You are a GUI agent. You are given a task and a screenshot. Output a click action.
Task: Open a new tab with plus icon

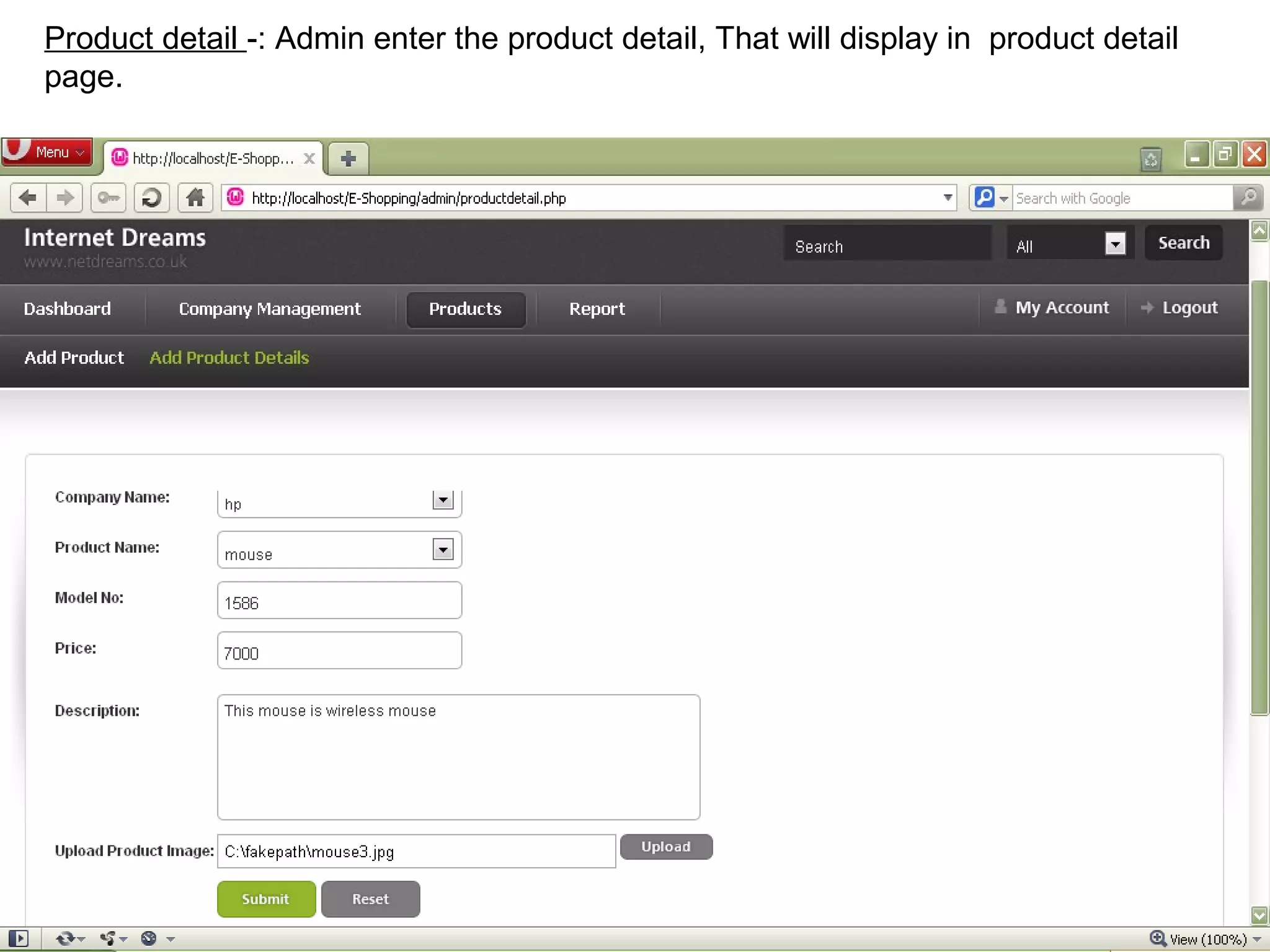(x=349, y=159)
